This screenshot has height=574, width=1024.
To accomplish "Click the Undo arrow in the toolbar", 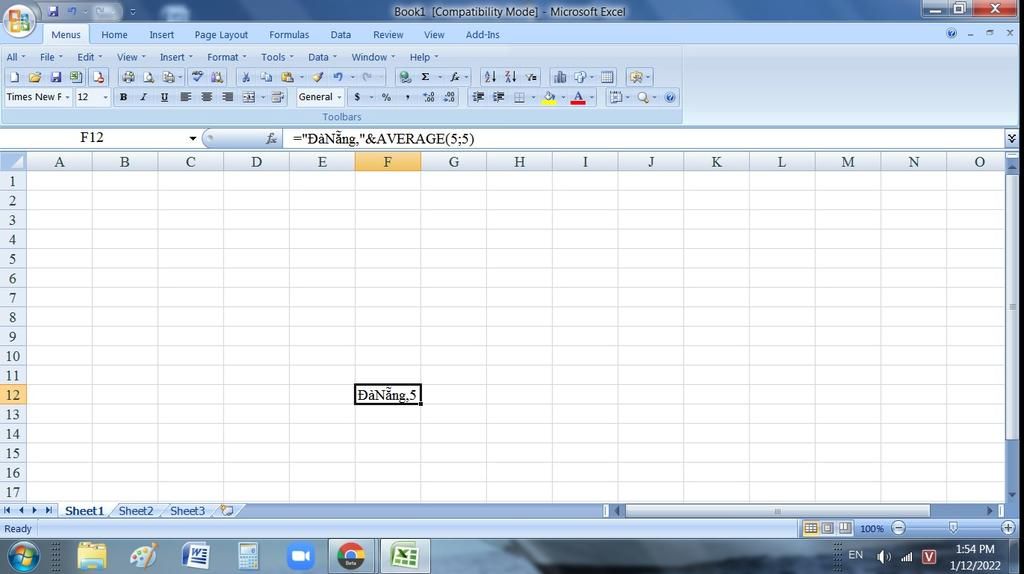I will pos(338,77).
